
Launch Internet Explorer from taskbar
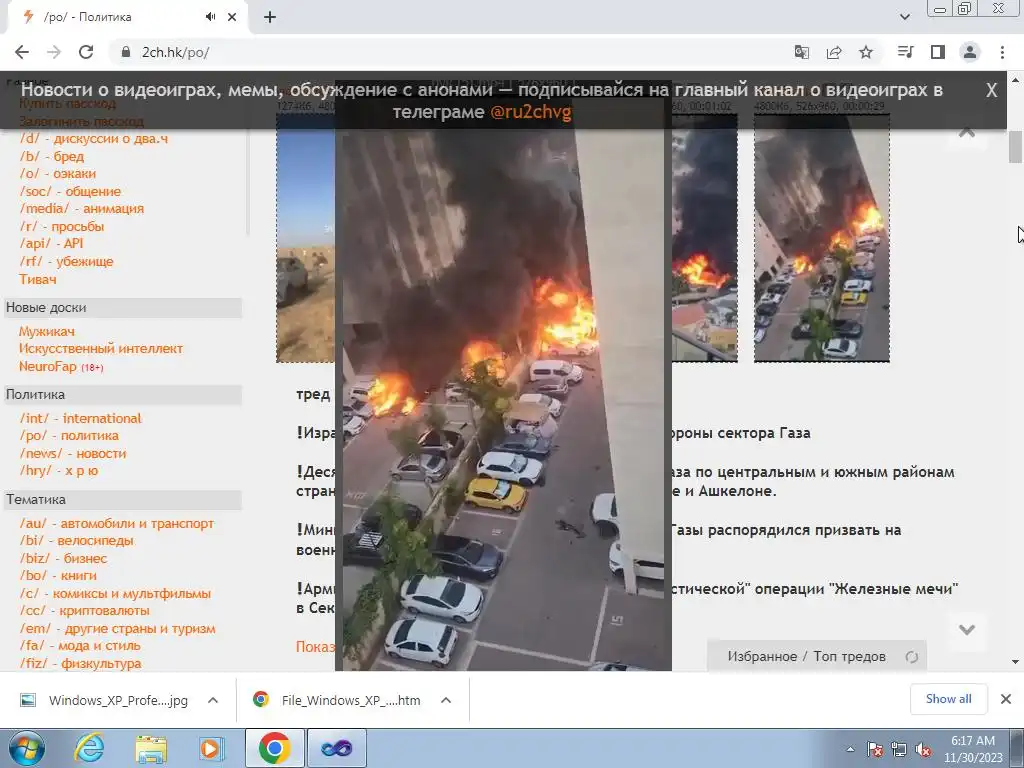coord(88,749)
